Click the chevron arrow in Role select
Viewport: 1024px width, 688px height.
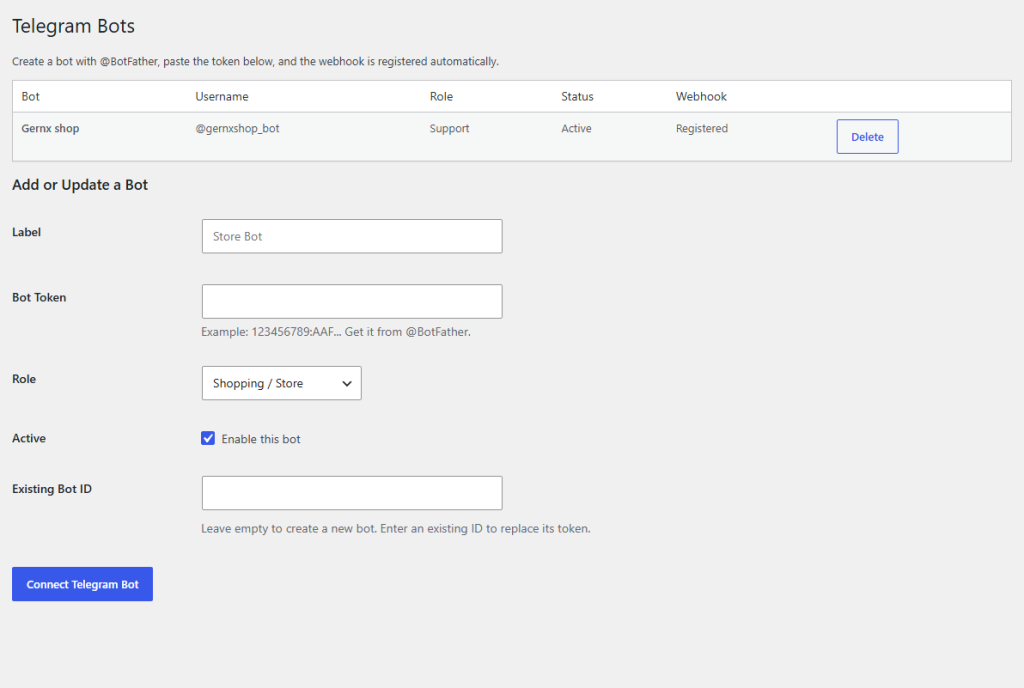(347, 384)
